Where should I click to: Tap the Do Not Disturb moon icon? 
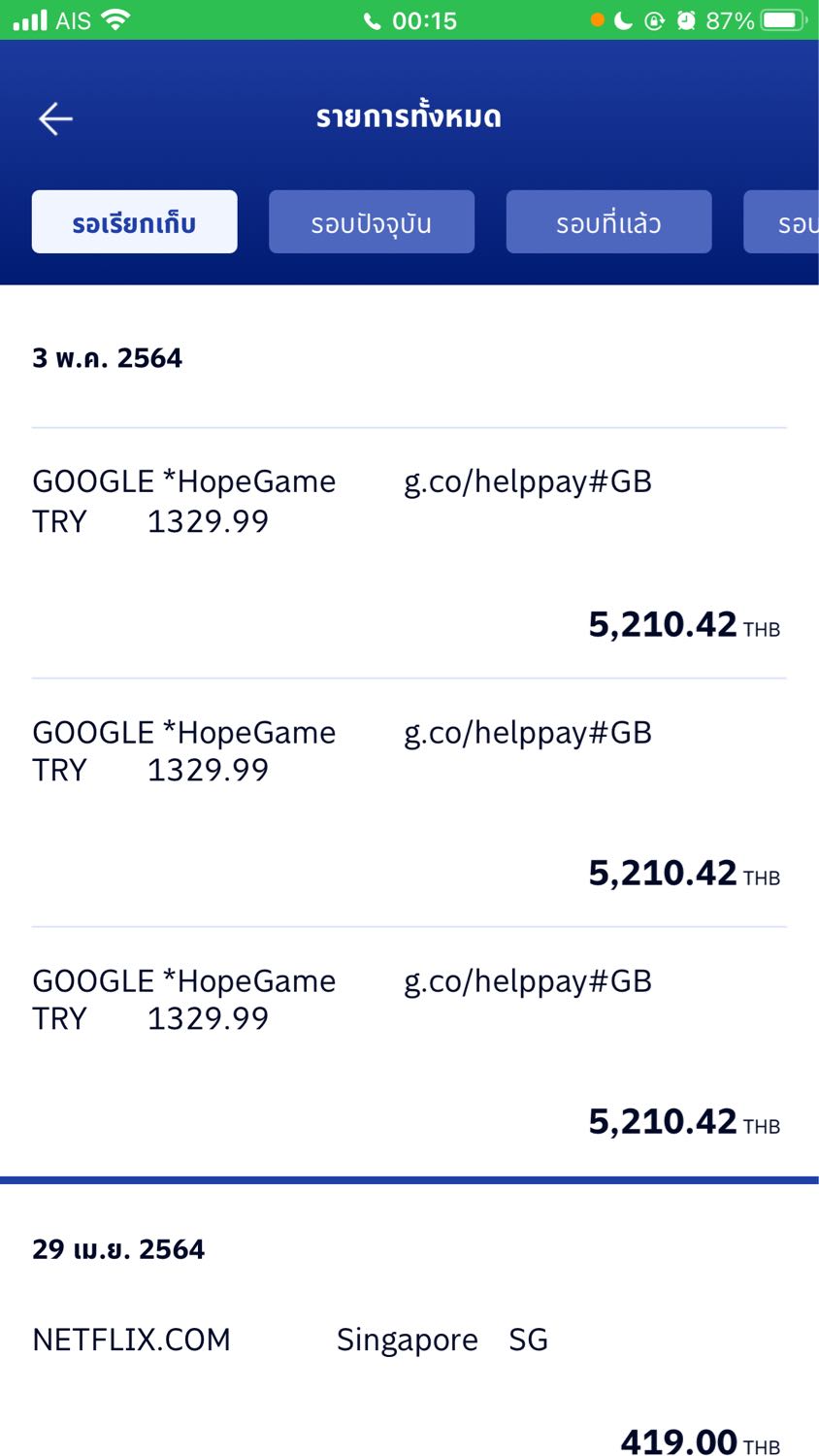coord(624,20)
